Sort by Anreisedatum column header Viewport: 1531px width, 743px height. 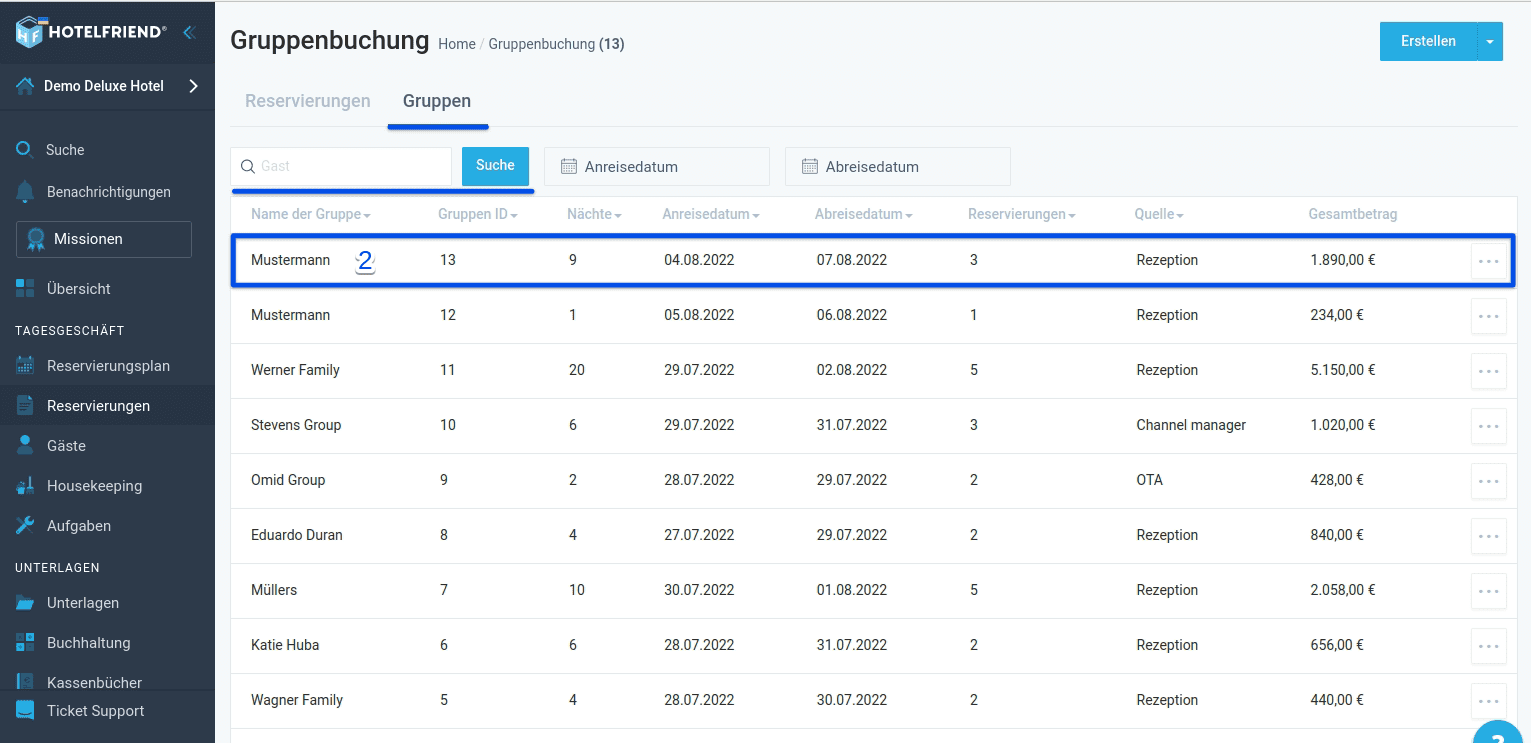point(710,215)
